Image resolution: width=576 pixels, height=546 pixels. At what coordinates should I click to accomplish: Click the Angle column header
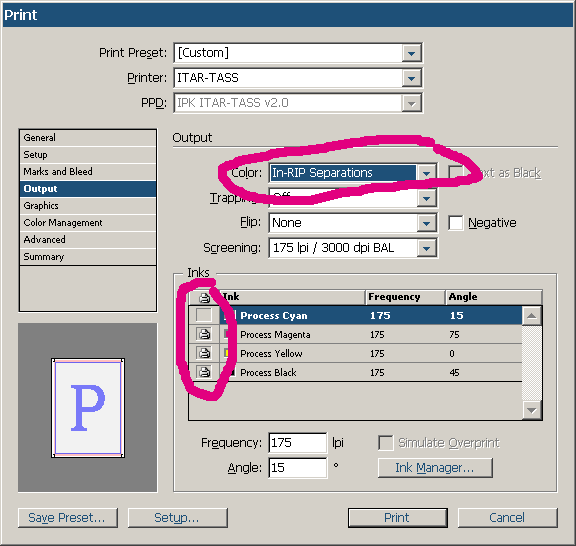pos(494,297)
